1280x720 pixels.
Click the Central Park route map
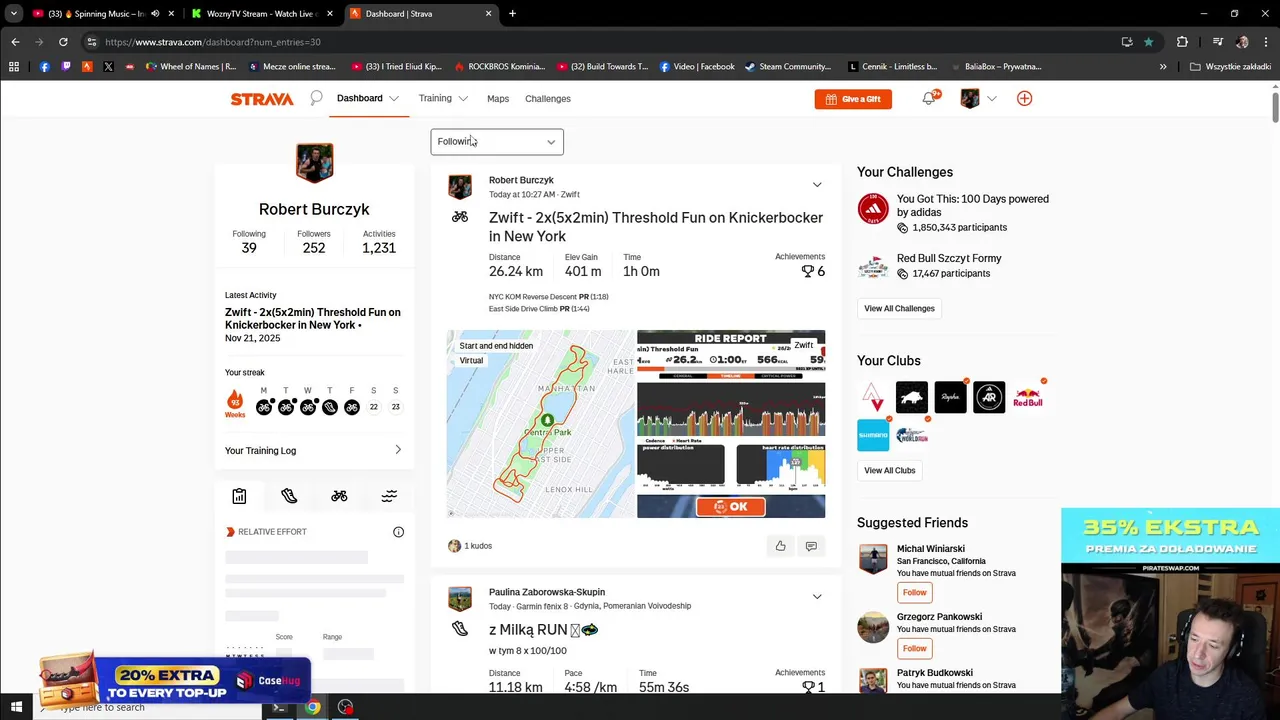coord(540,424)
